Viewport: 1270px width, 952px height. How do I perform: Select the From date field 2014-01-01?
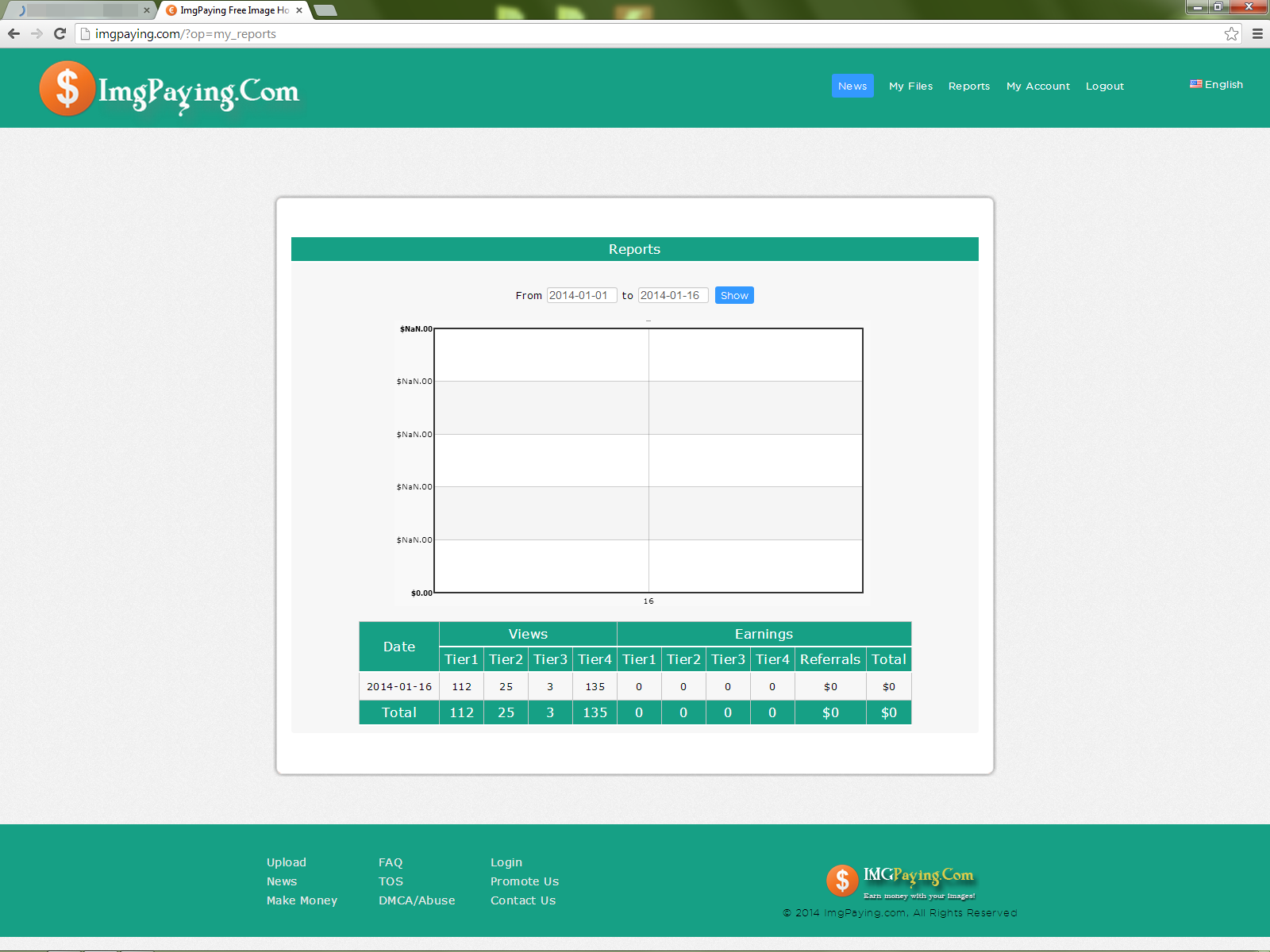point(582,295)
